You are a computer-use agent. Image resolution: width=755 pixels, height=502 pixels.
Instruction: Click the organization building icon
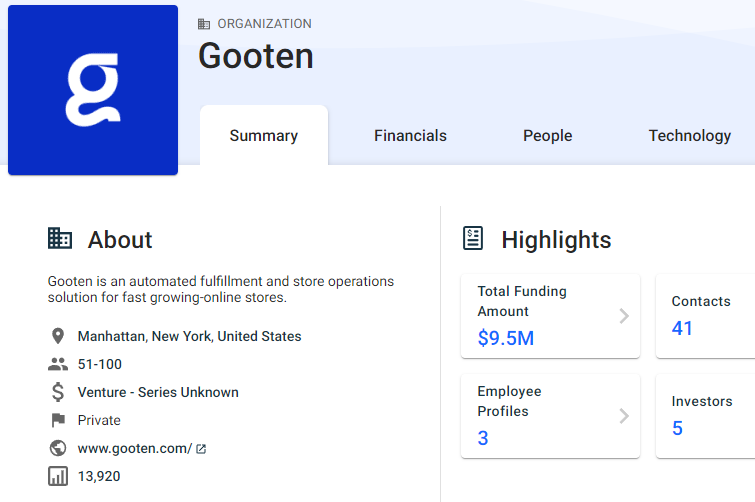click(204, 24)
